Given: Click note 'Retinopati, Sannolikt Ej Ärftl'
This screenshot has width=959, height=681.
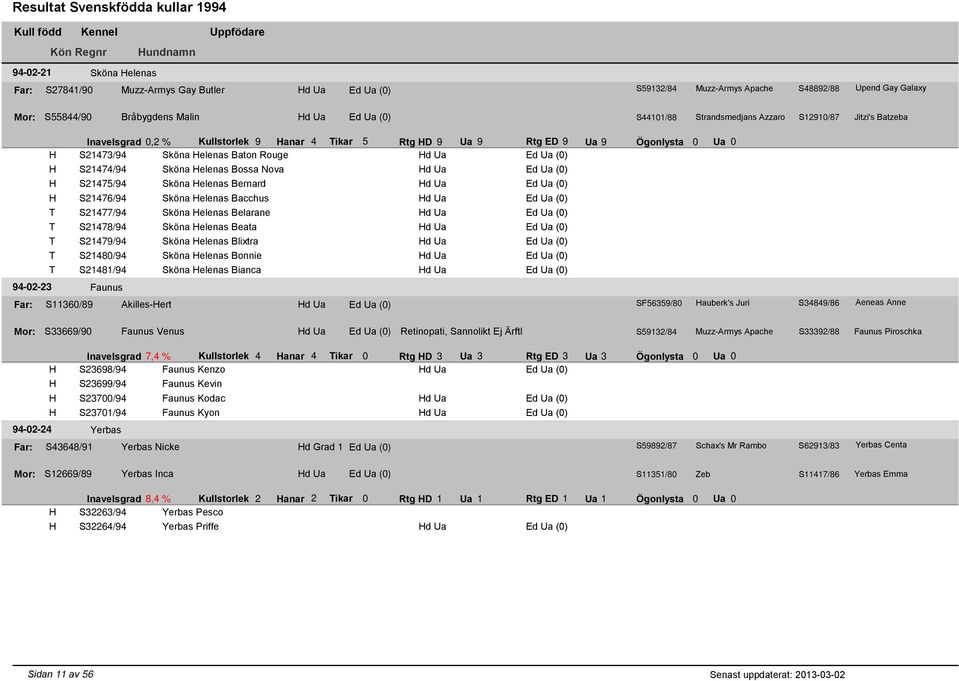Looking at the screenshot, I should 461,331.
